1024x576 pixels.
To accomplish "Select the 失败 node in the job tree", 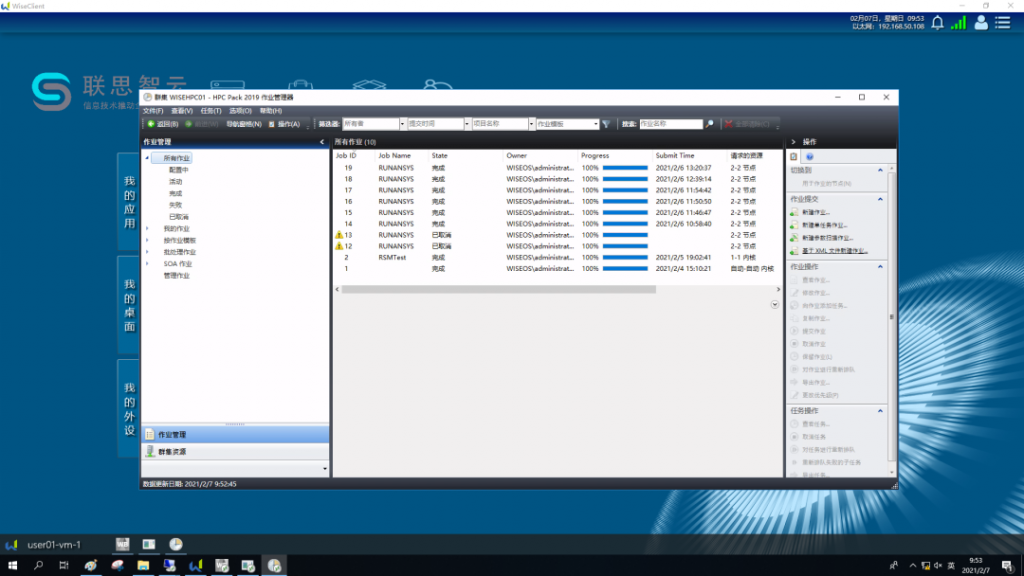I will click(x=175, y=205).
